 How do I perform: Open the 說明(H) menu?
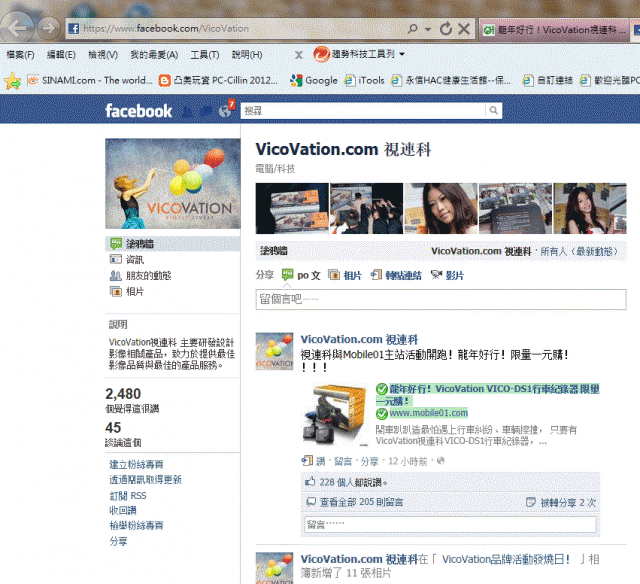(x=247, y=55)
